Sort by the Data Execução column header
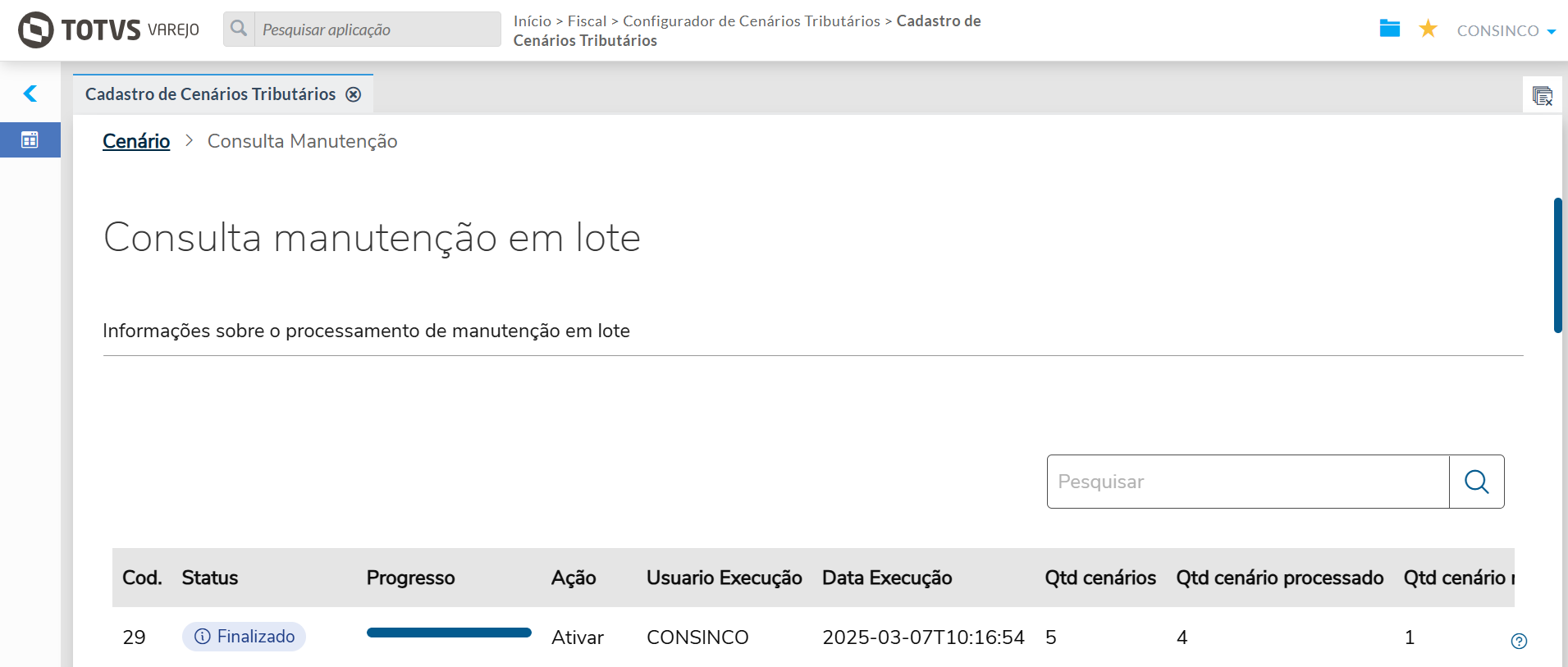The image size is (1568, 667). click(887, 578)
